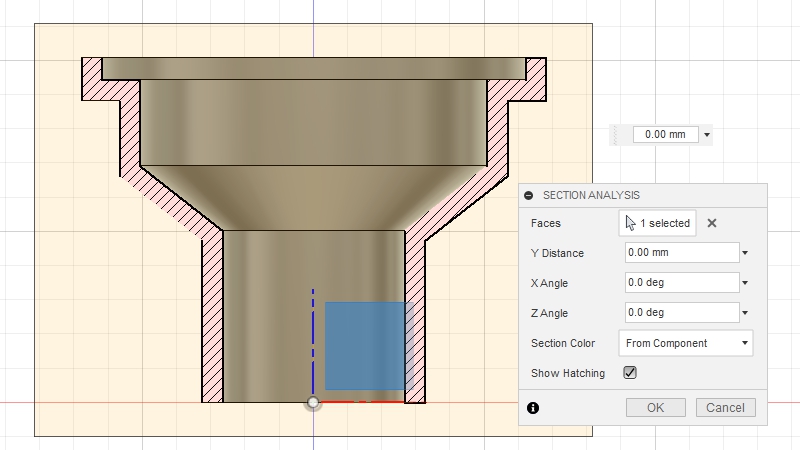Click the floating 0.00 mm canvas field
800x450 pixels.
pos(665,135)
